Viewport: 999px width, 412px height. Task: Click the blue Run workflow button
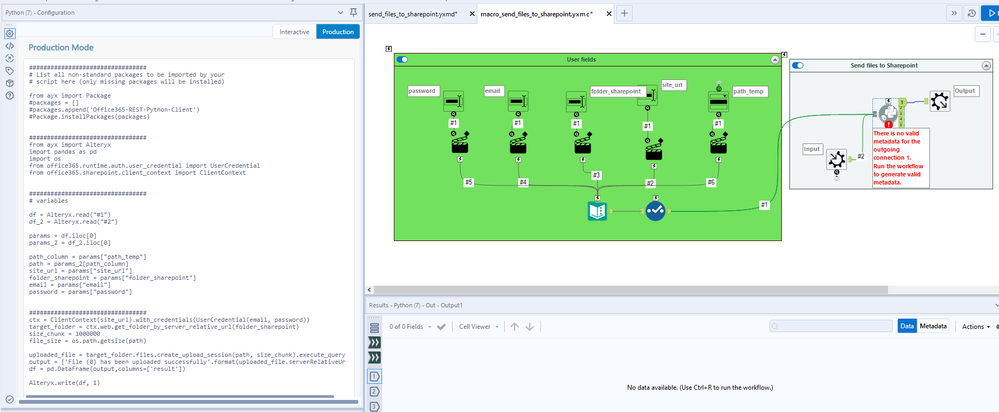tap(990, 13)
